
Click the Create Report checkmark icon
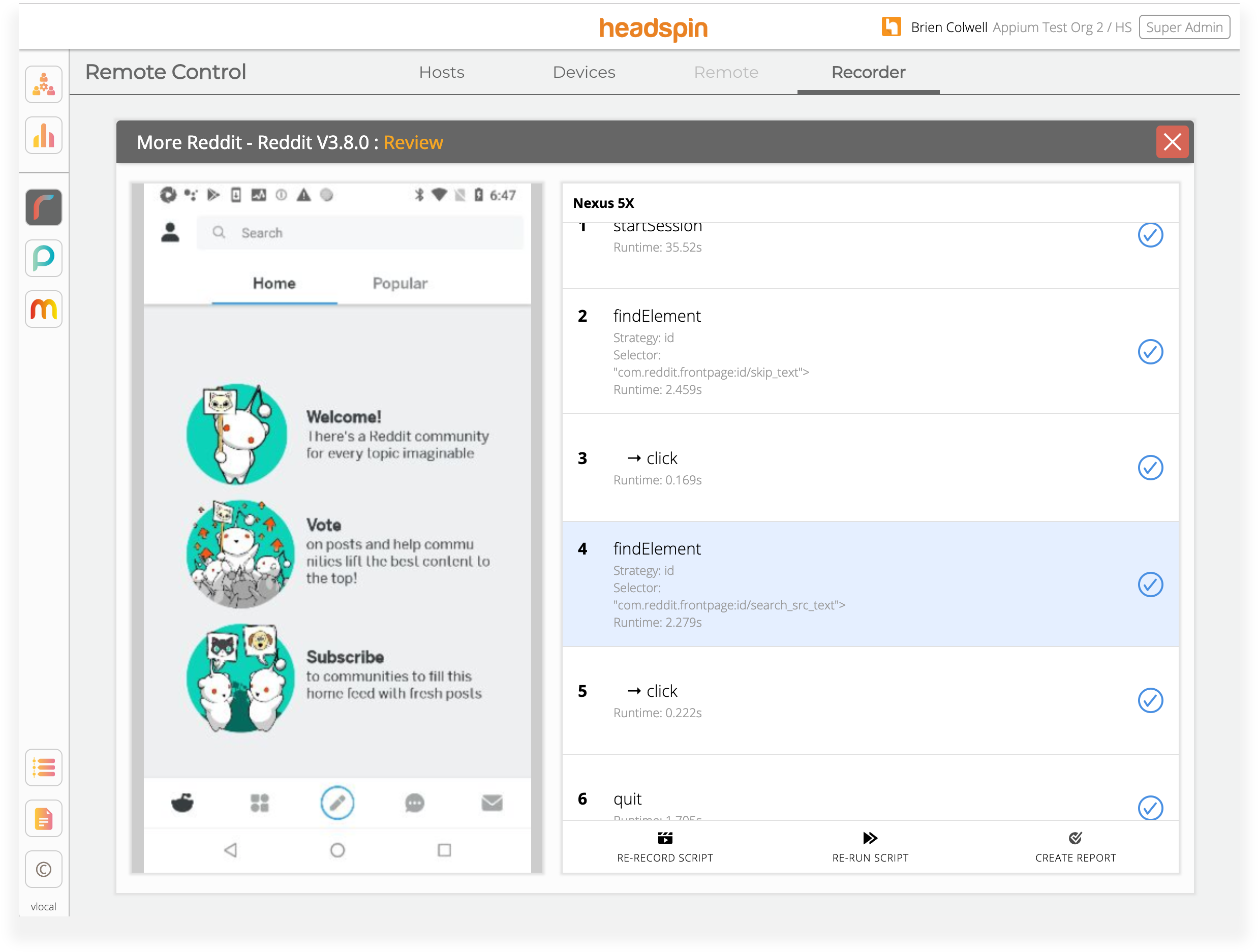click(1076, 838)
